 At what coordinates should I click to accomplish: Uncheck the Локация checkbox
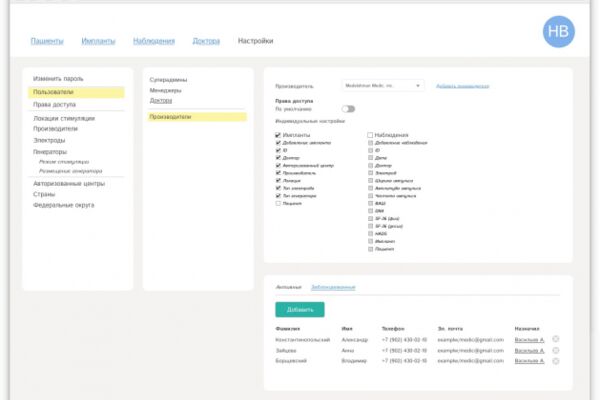click(278, 181)
